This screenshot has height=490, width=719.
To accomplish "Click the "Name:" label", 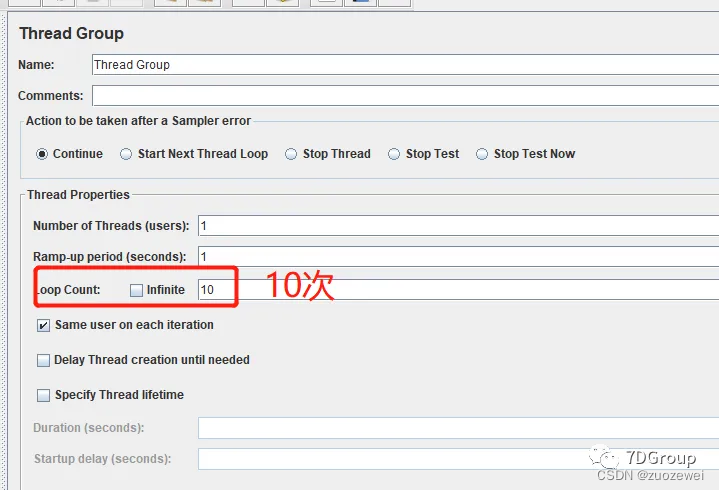I will click(36, 65).
